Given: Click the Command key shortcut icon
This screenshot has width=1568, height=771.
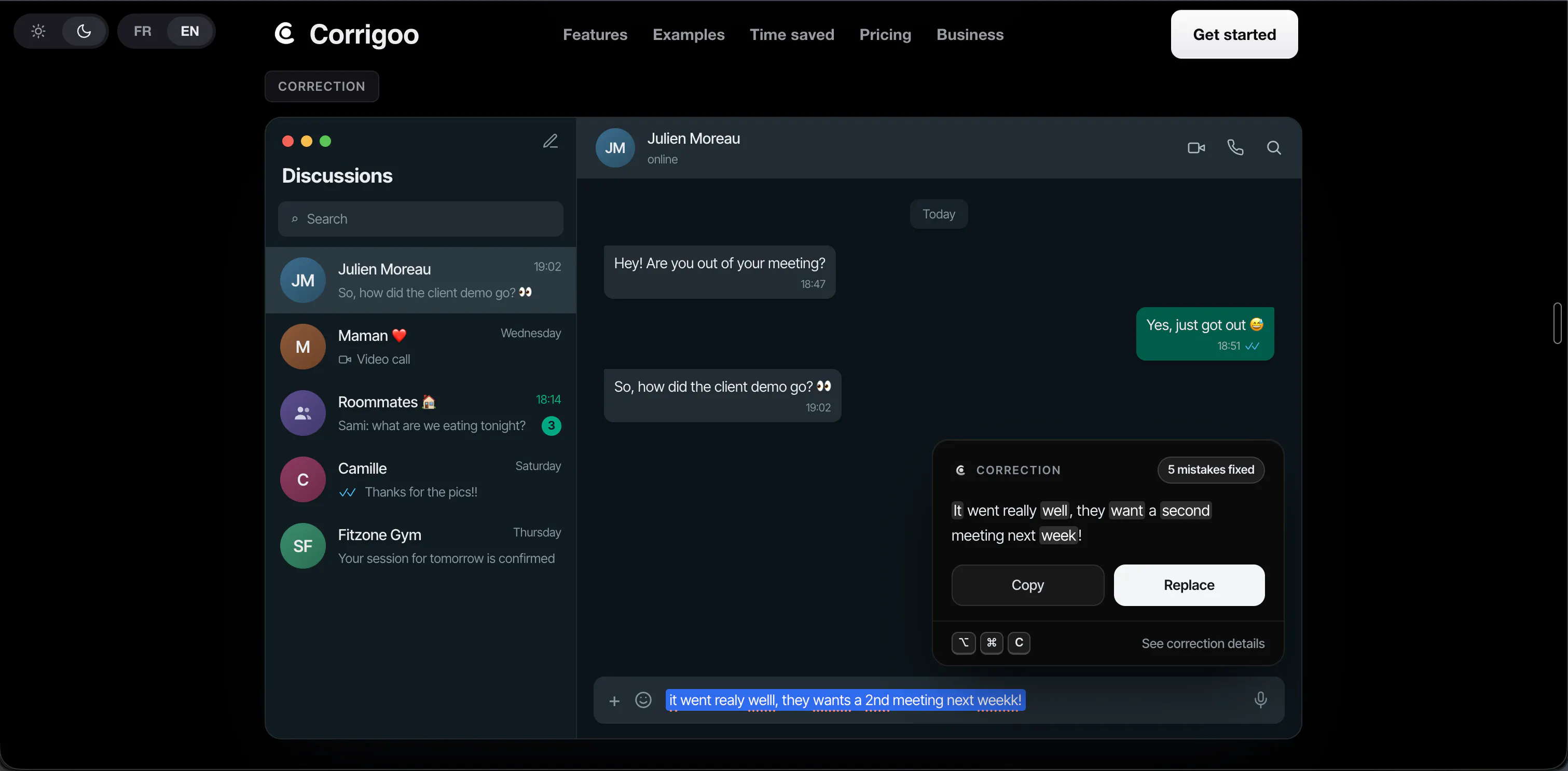Looking at the screenshot, I should coord(991,643).
